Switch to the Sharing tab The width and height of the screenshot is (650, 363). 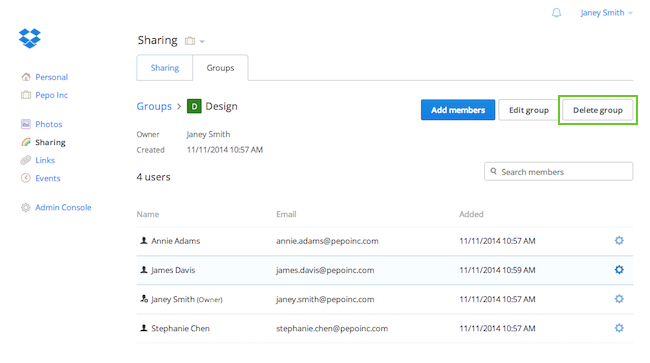(x=165, y=68)
